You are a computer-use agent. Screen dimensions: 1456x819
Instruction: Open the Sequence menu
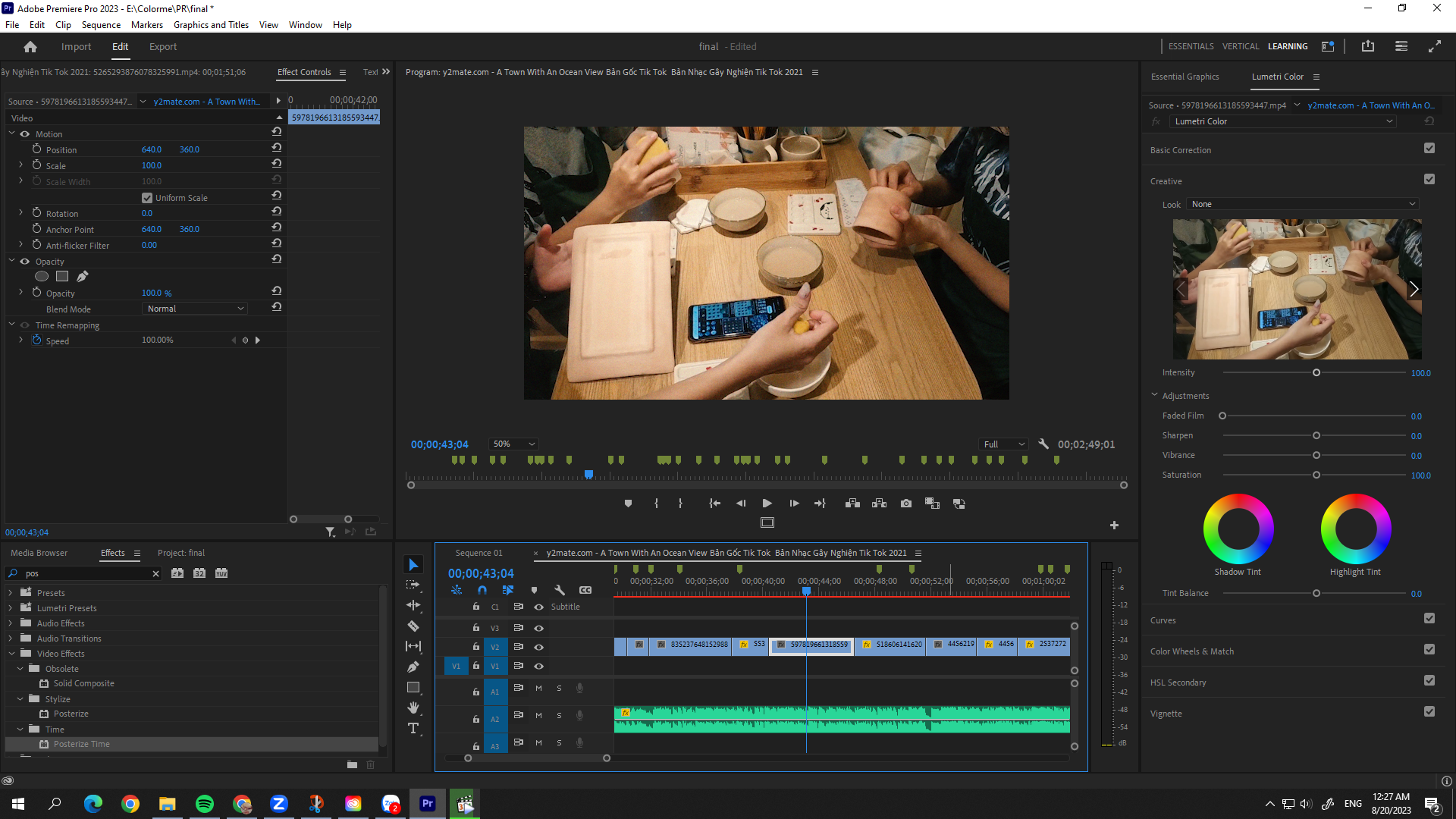101,25
